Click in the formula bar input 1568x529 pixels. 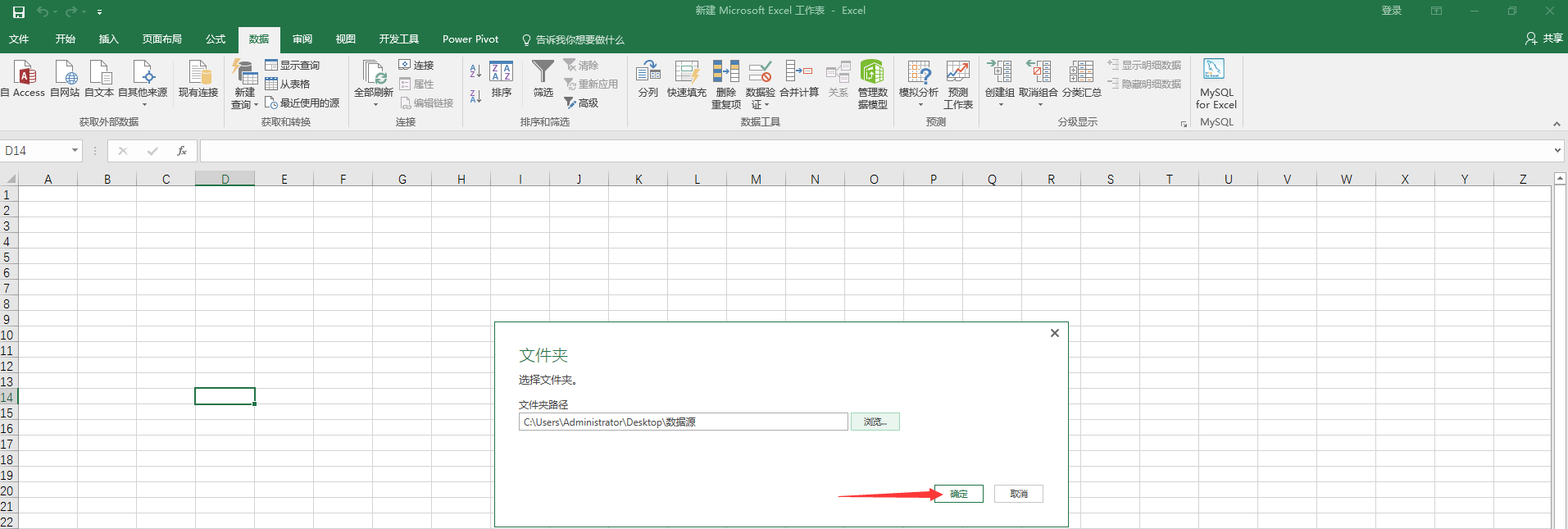[876, 151]
